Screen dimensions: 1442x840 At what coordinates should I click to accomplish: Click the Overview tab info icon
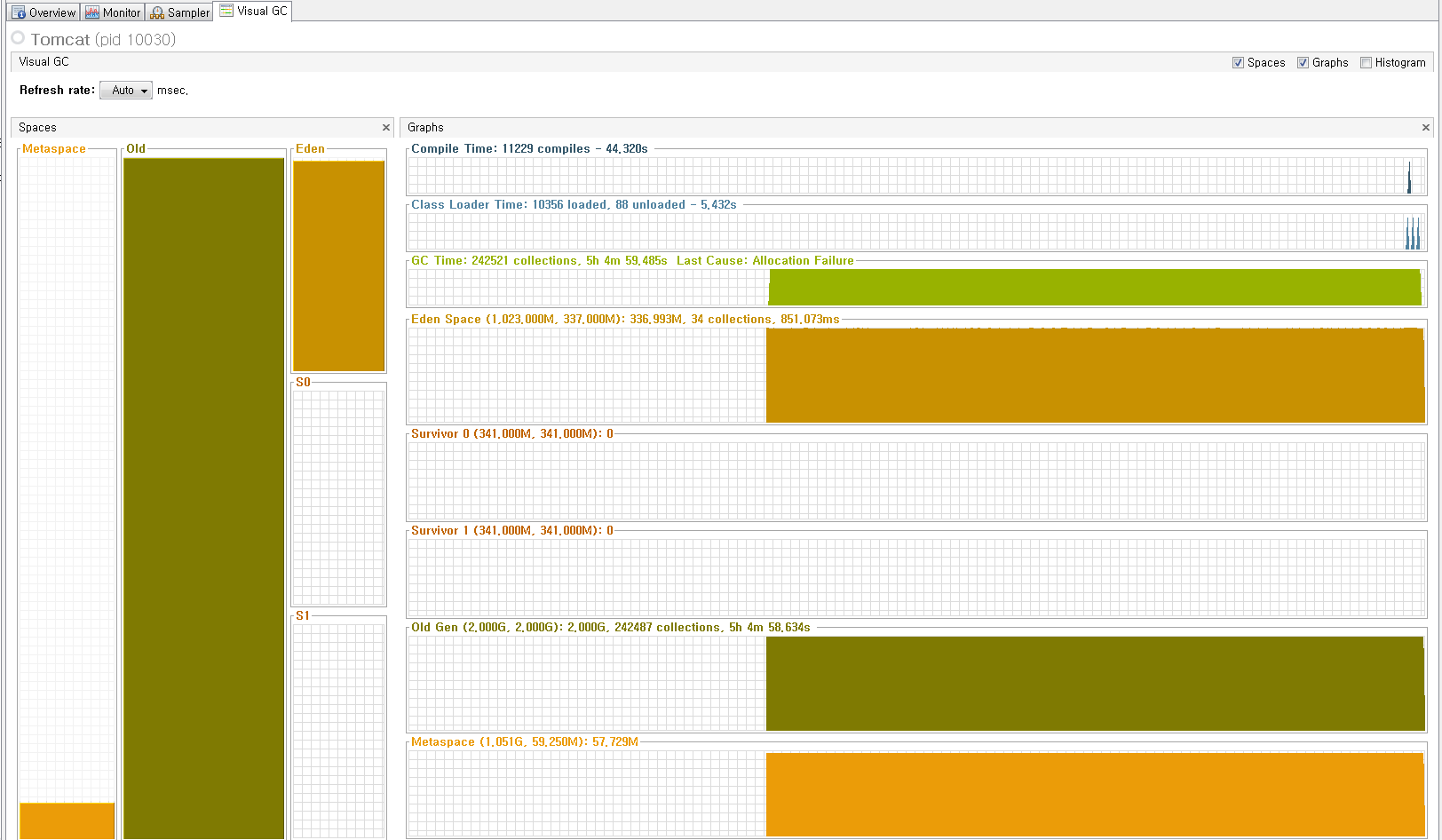click(x=19, y=12)
